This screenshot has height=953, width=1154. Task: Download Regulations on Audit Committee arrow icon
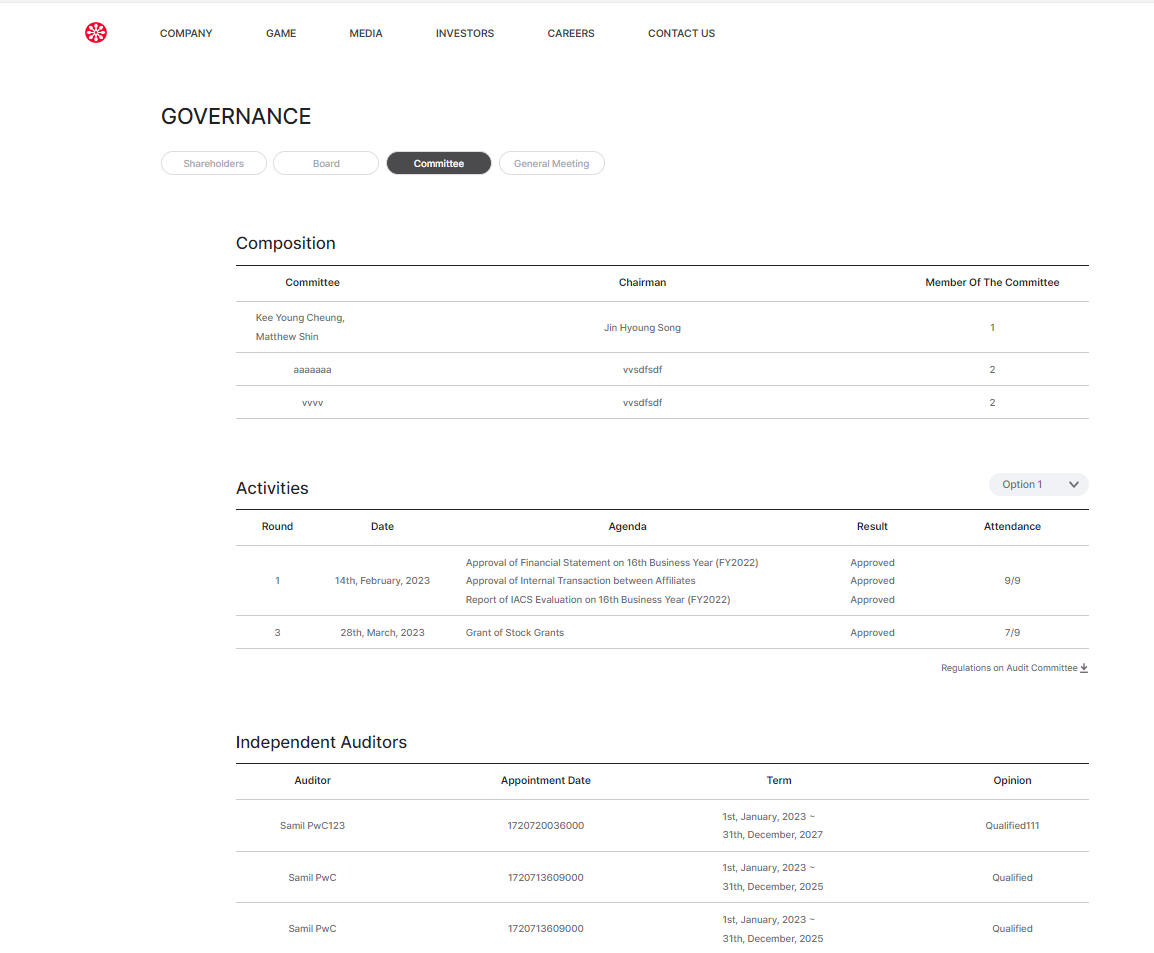pyautogui.click(x=1084, y=667)
